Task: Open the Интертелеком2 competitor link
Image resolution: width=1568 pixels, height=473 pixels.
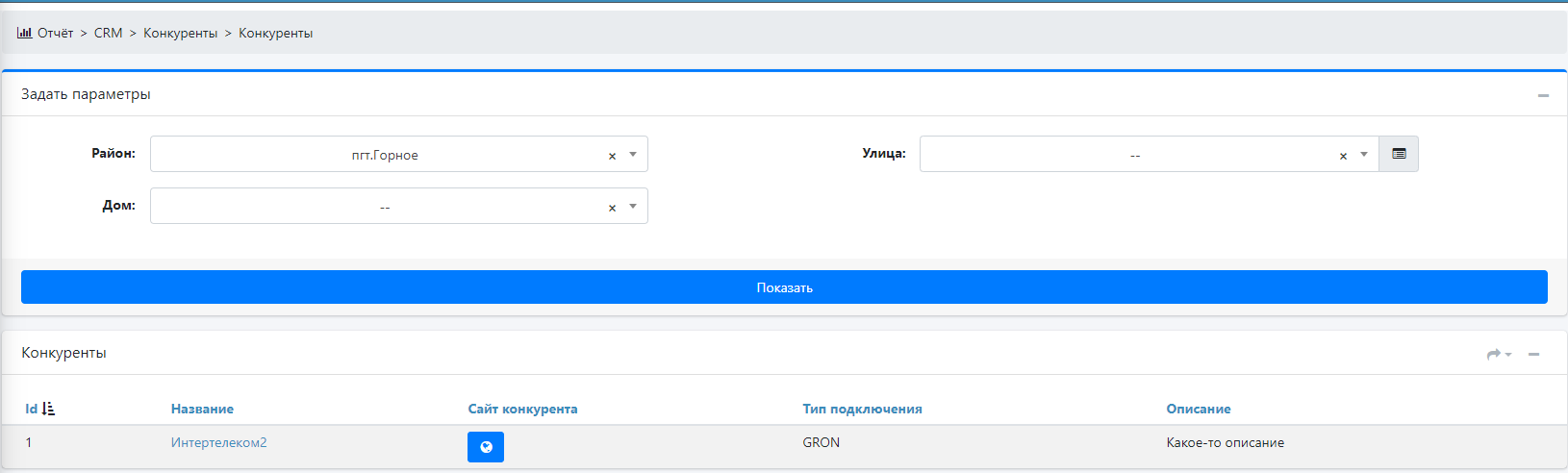Action: (218, 442)
